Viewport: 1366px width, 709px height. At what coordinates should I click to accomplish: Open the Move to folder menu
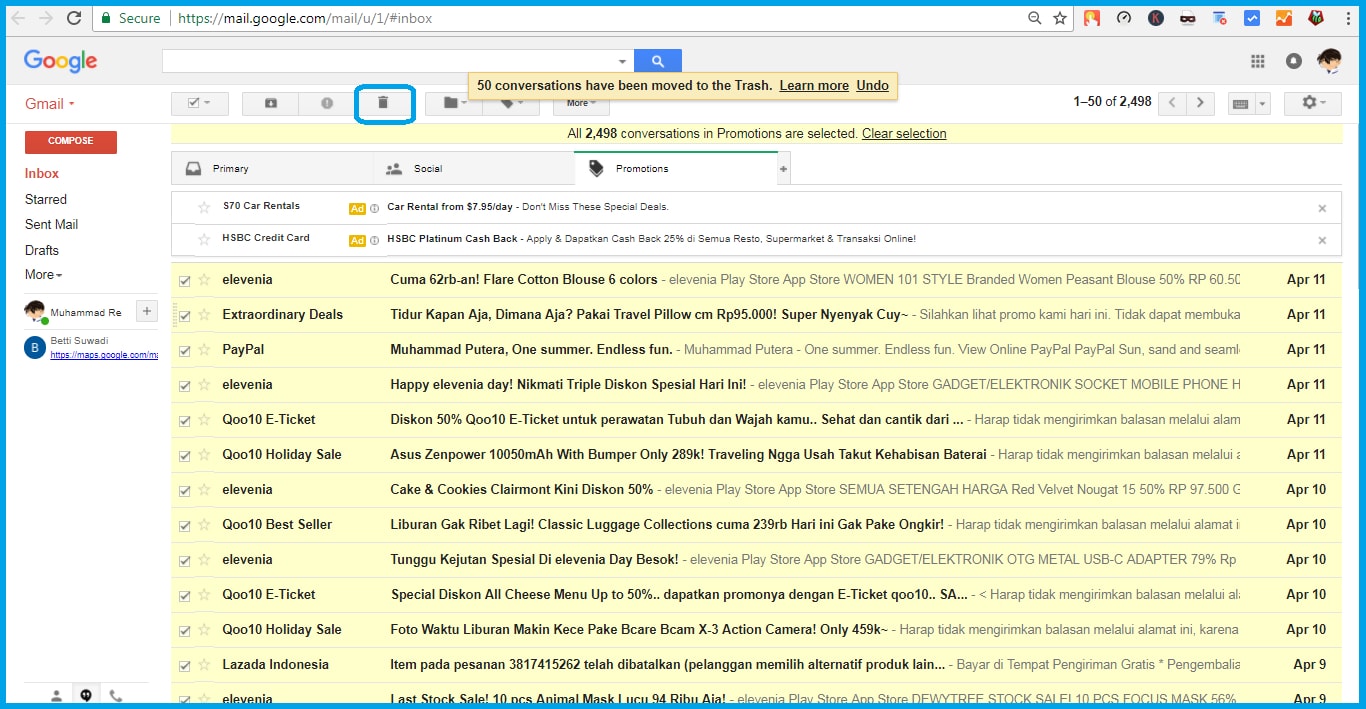click(x=453, y=103)
